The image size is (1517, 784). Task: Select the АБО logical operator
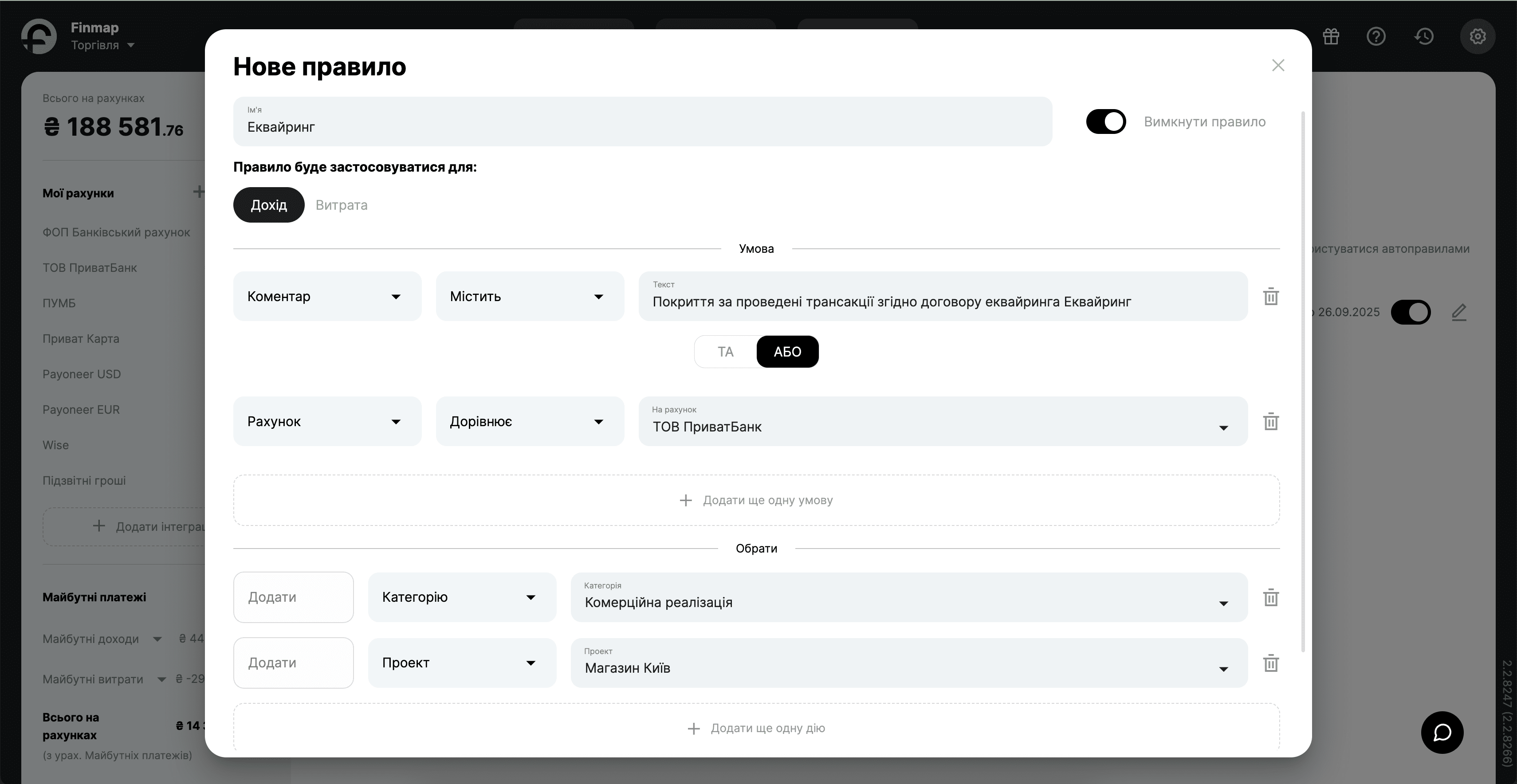[x=787, y=352]
